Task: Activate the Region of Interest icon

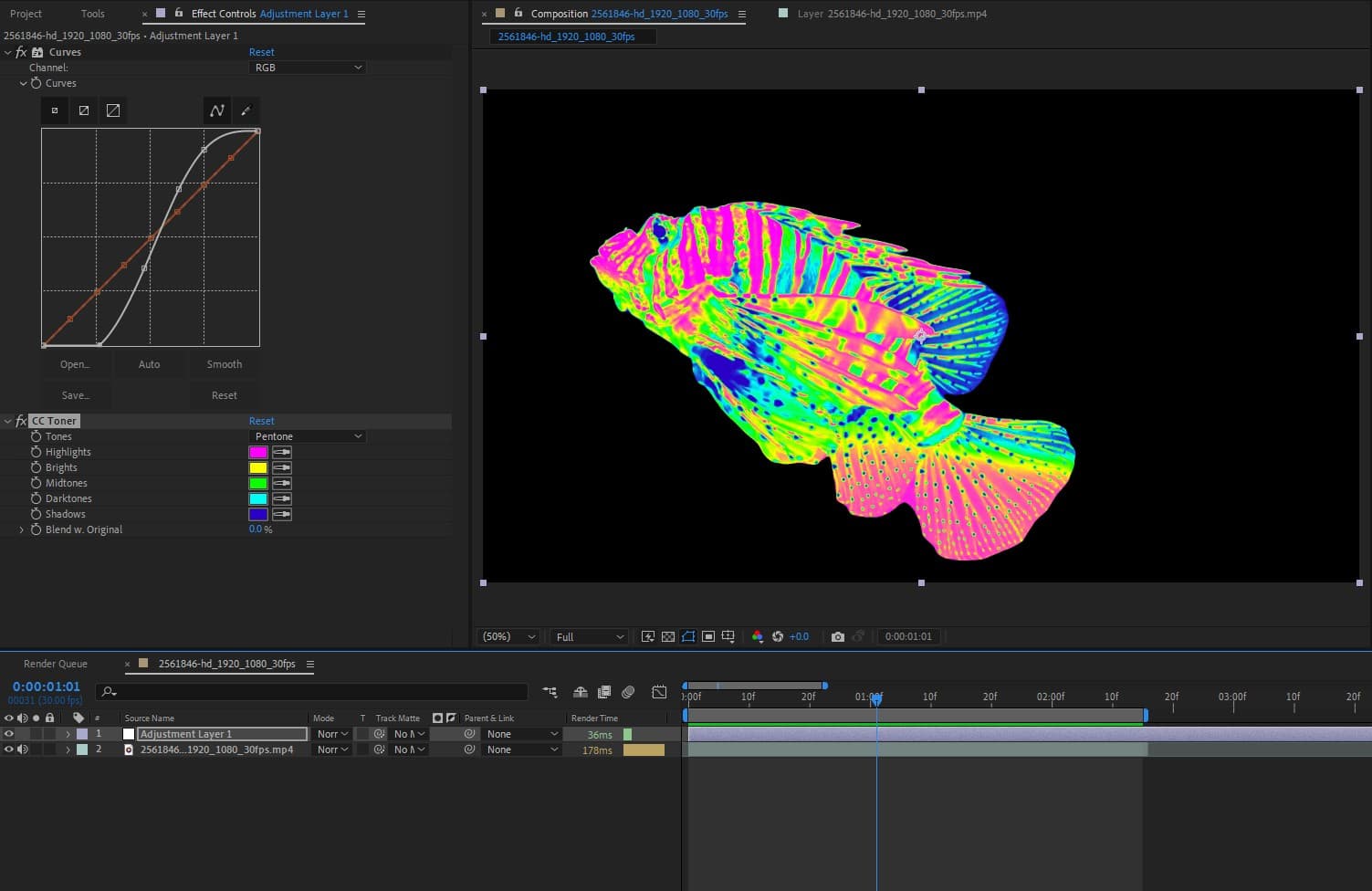Action: tap(708, 636)
